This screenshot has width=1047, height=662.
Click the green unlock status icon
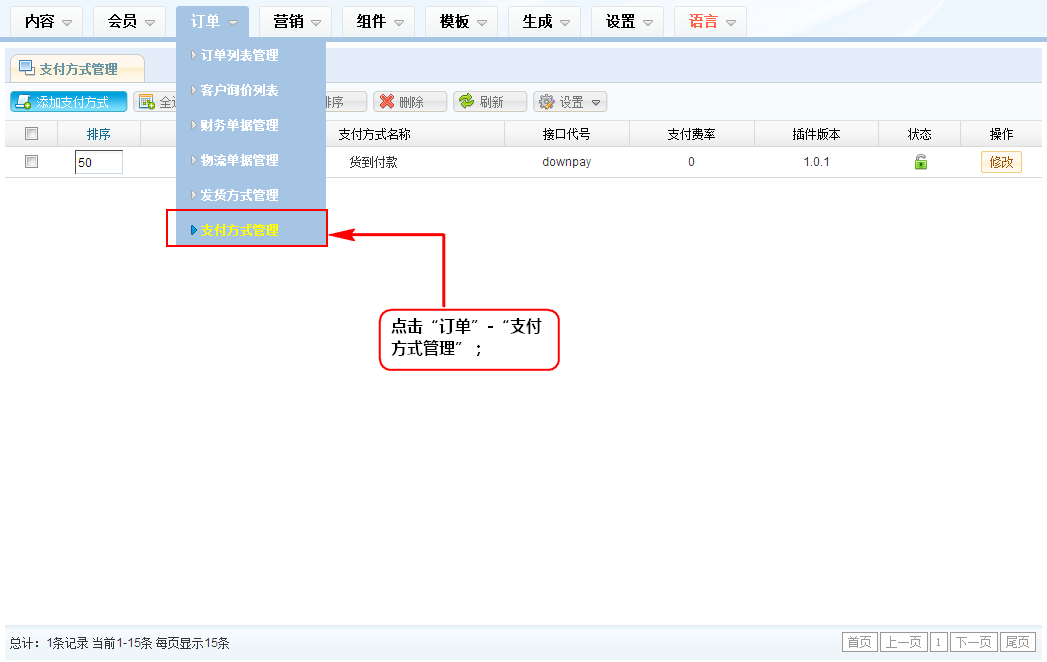(x=920, y=162)
